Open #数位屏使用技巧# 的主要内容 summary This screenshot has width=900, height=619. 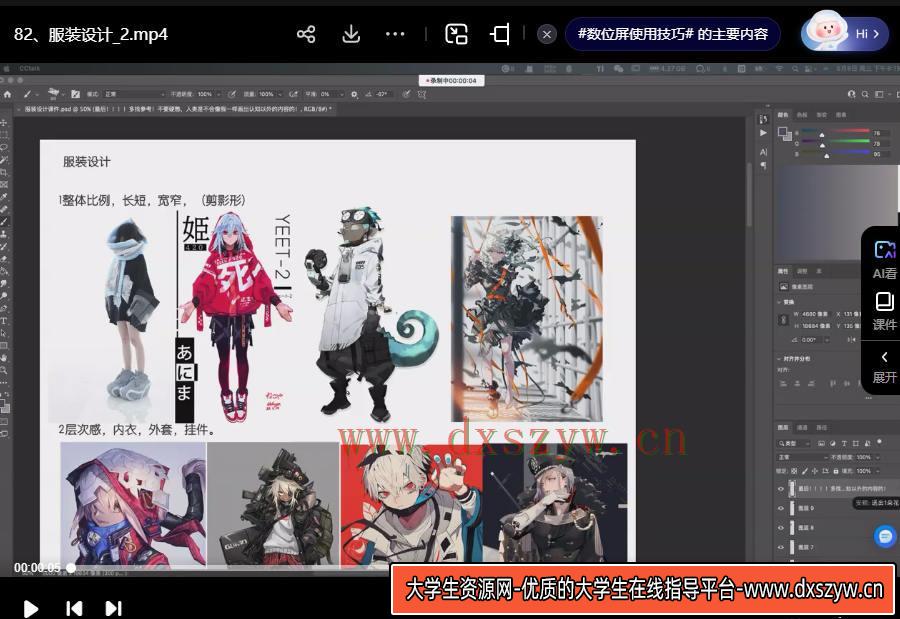coord(673,34)
